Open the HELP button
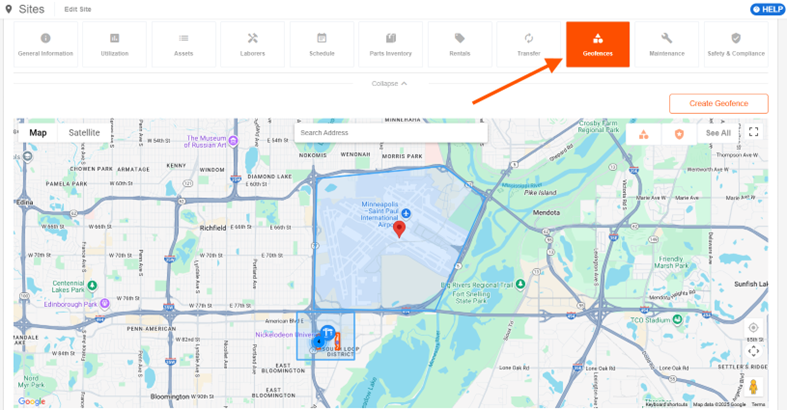Viewport: 787px width, 410px height. click(x=768, y=9)
